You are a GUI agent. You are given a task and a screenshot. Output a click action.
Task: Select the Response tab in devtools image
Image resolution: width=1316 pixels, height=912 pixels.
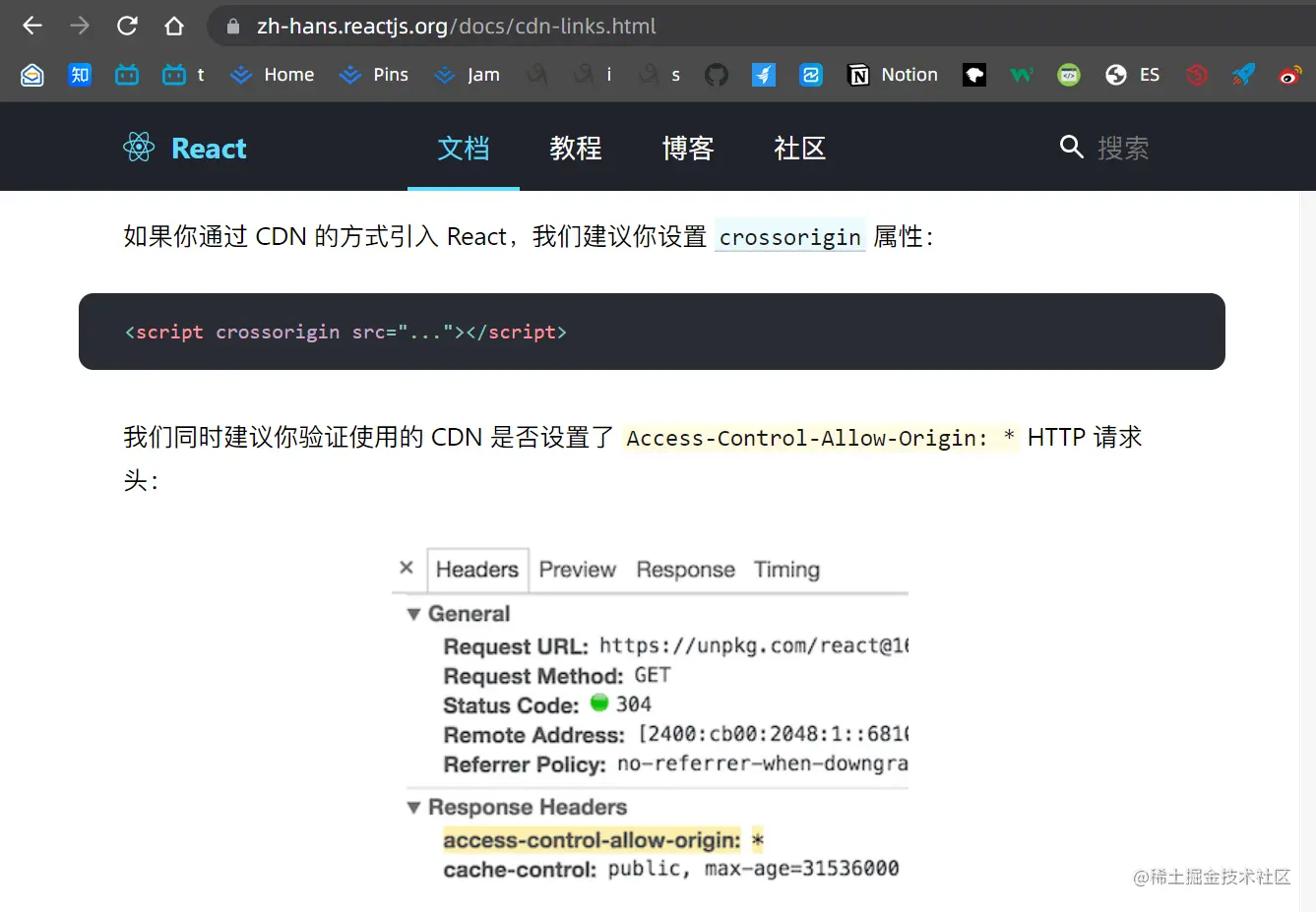click(x=685, y=570)
